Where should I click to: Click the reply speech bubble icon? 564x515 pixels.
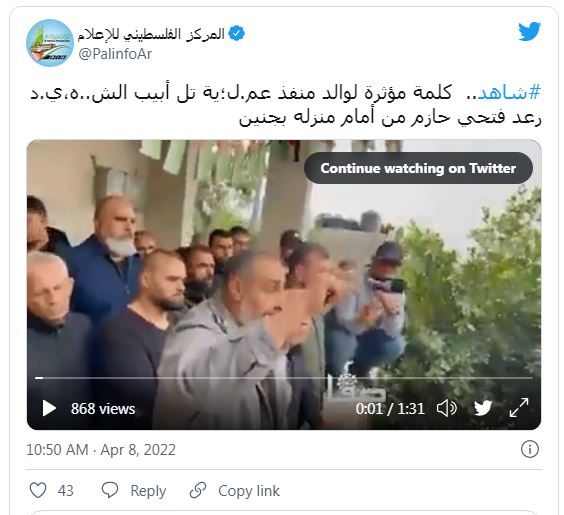(110, 490)
